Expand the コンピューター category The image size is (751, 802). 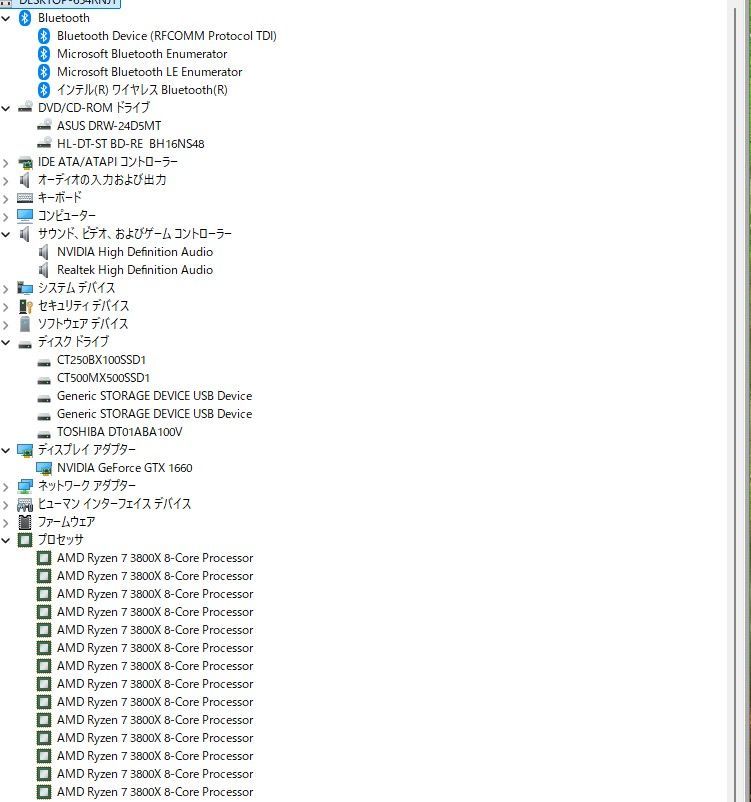6,216
